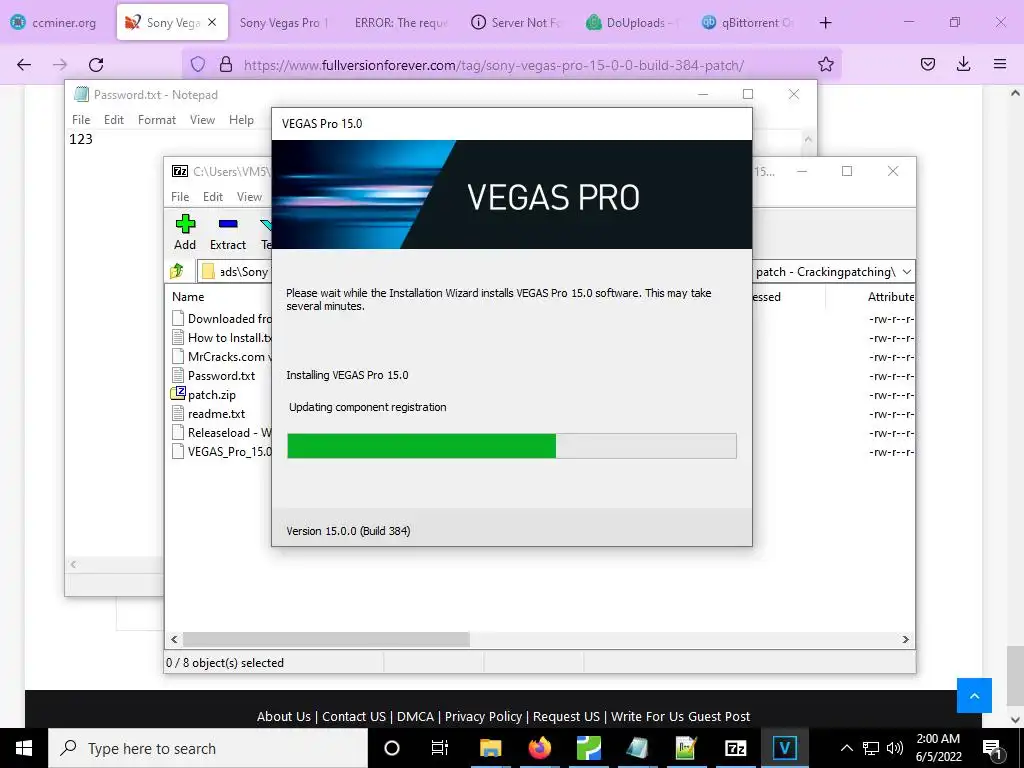Image resolution: width=1024 pixels, height=768 pixels.
Task: Open the Pocket save icon
Action: [x=927, y=64]
